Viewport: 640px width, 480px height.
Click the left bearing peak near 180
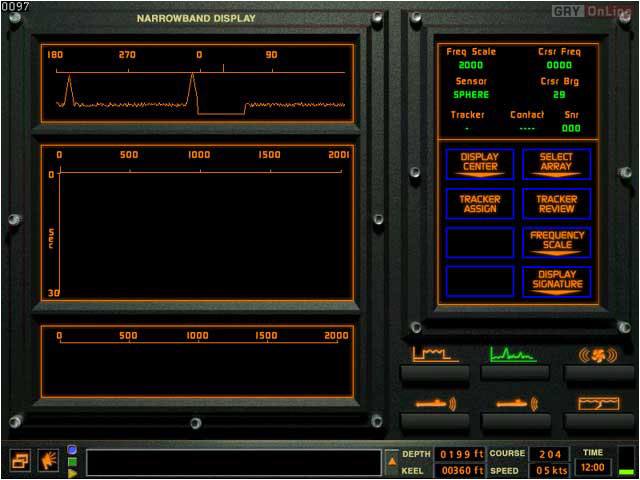69,89
